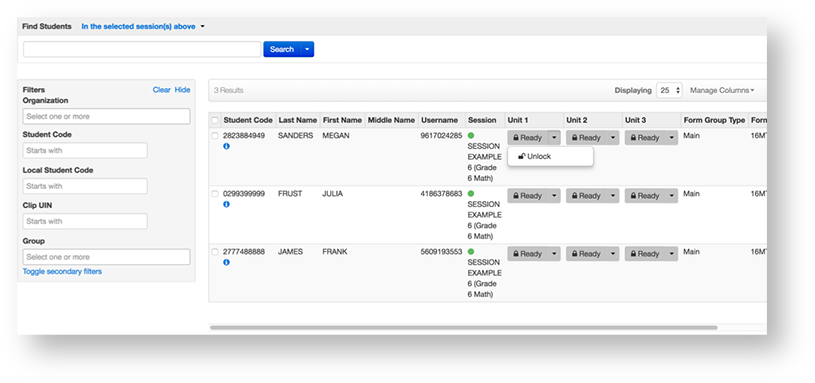
Task: Click username 5609193553
Action: pos(441,252)
